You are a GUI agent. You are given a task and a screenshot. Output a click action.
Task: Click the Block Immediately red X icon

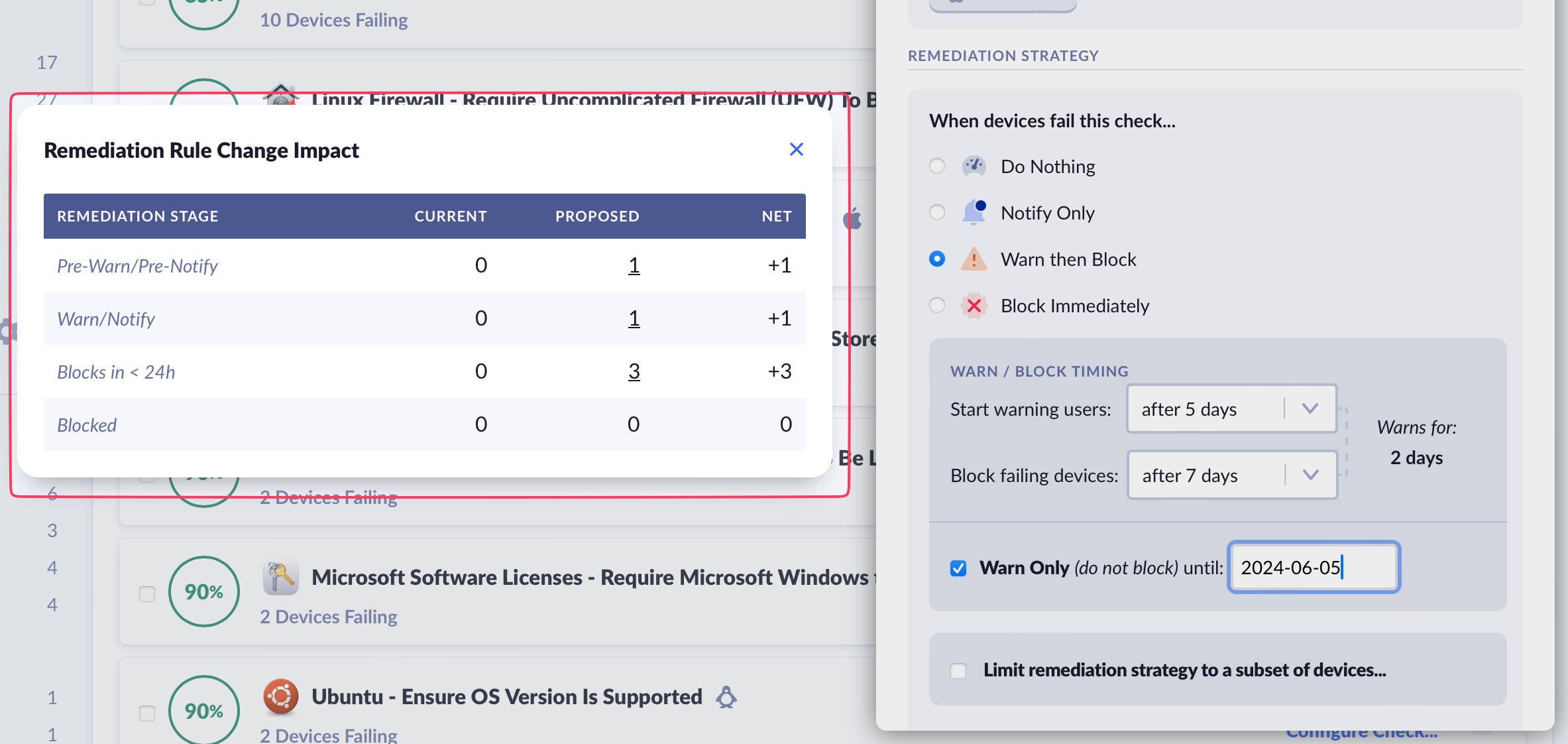tap(974, 306)
